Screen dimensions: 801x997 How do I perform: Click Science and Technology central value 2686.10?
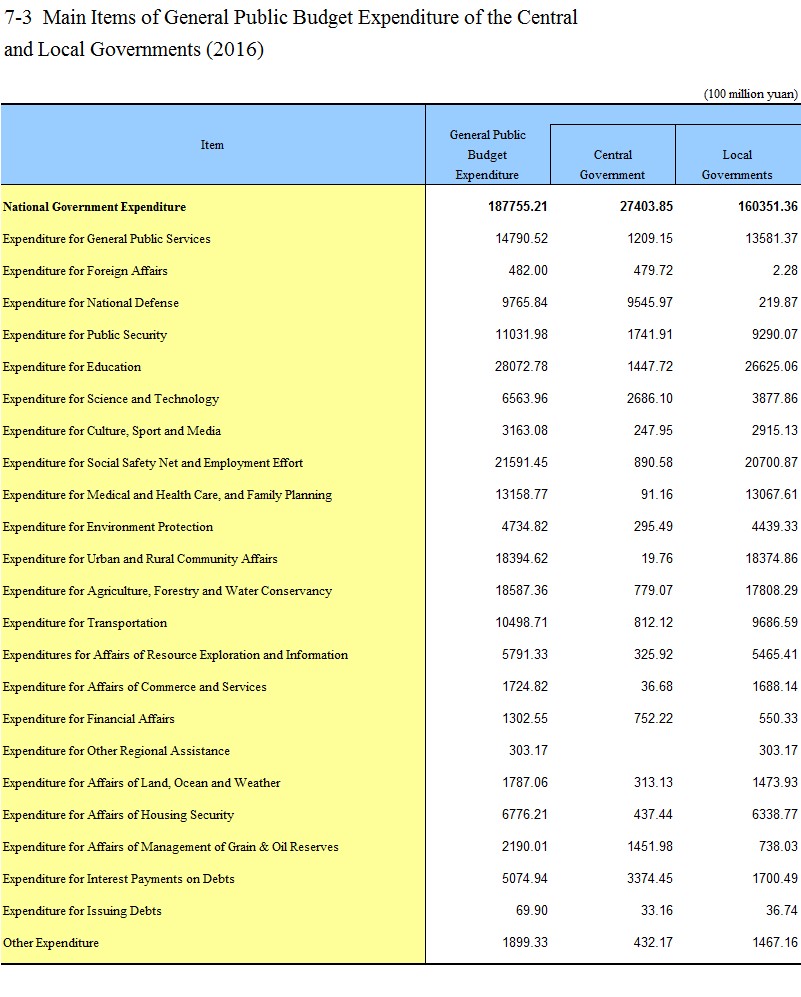[650, 399]
